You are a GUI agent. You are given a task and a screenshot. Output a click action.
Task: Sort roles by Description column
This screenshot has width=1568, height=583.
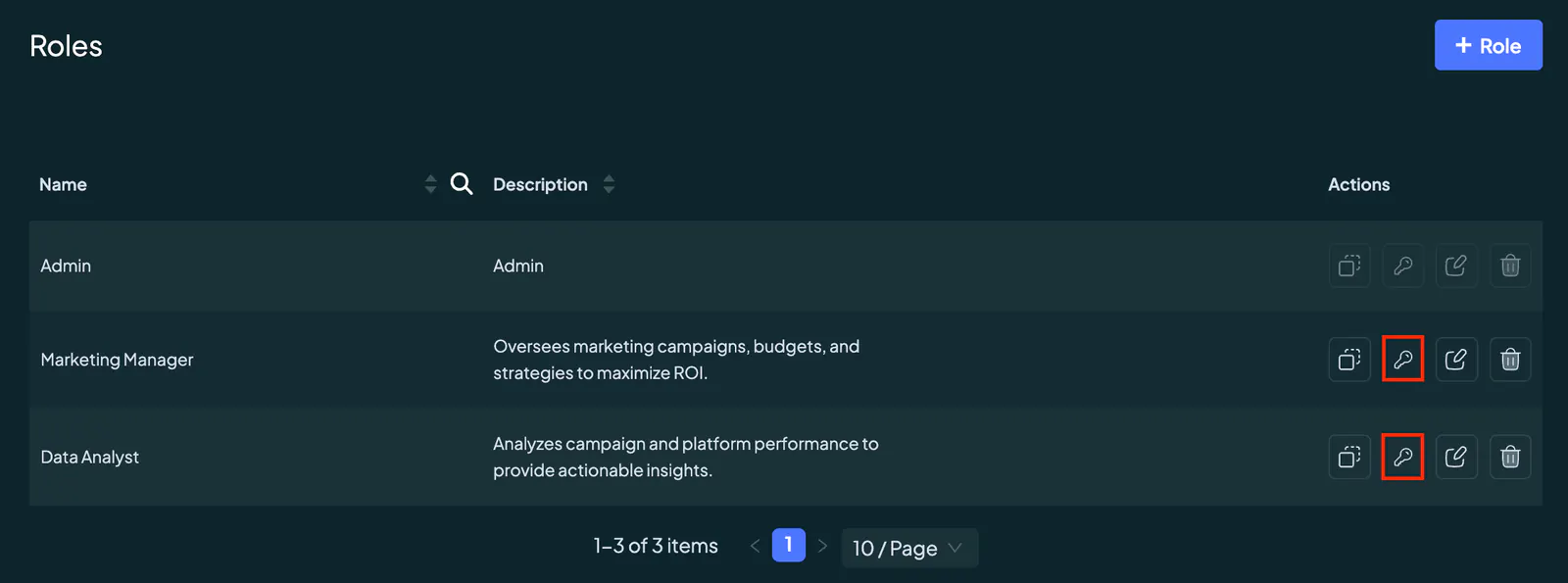609,184
